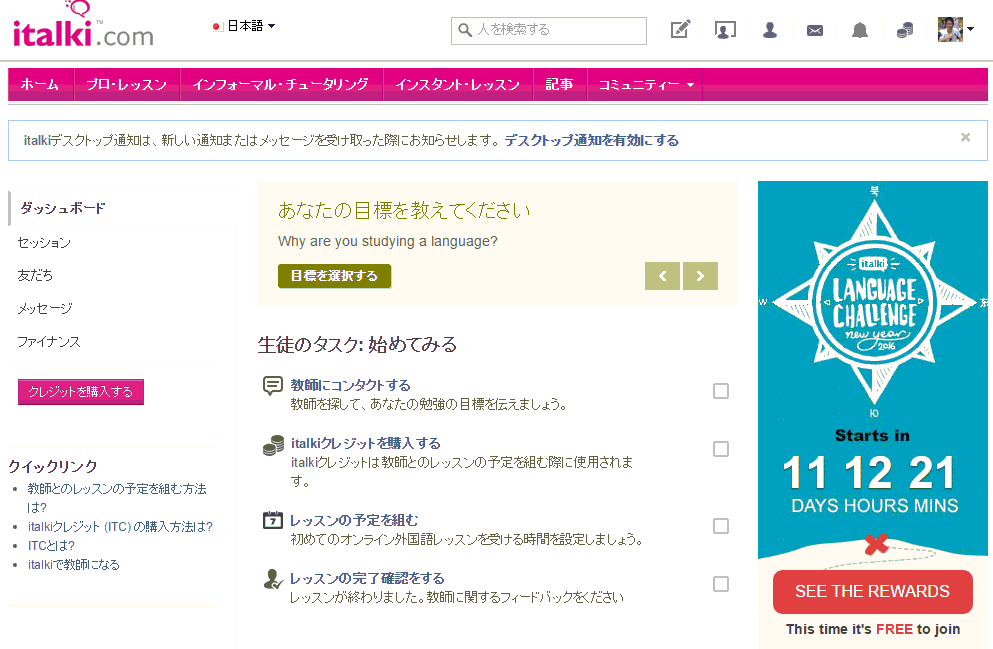Click the credits coins icon in header
This screenshot has width=993, height=649.
[905, 30]
